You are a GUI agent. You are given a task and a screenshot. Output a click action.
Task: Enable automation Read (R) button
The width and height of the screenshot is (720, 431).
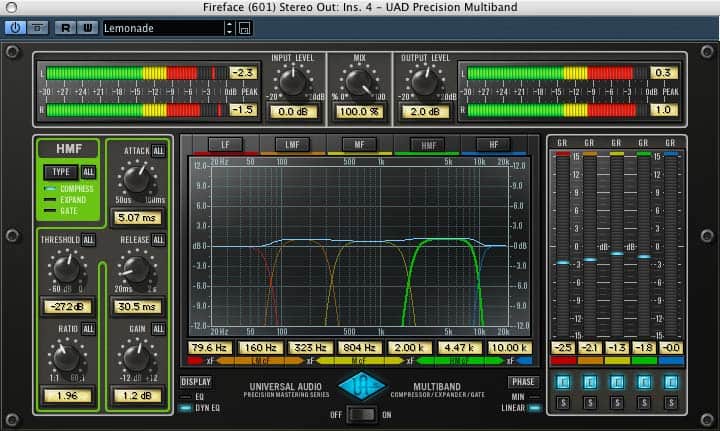pyautogui.click(x=65, y=28)
